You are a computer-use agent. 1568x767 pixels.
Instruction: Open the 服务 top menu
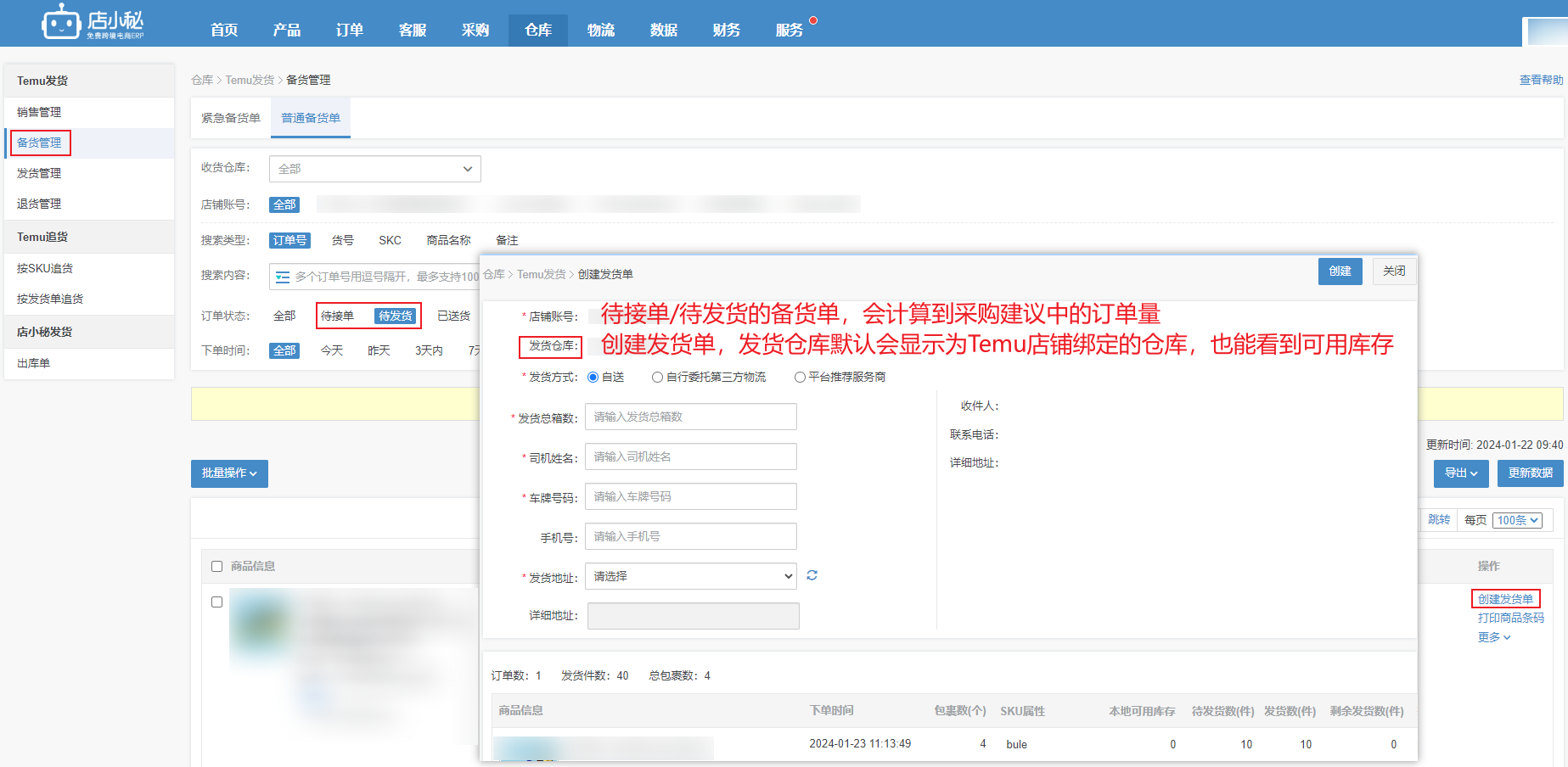tap(790, 30)
